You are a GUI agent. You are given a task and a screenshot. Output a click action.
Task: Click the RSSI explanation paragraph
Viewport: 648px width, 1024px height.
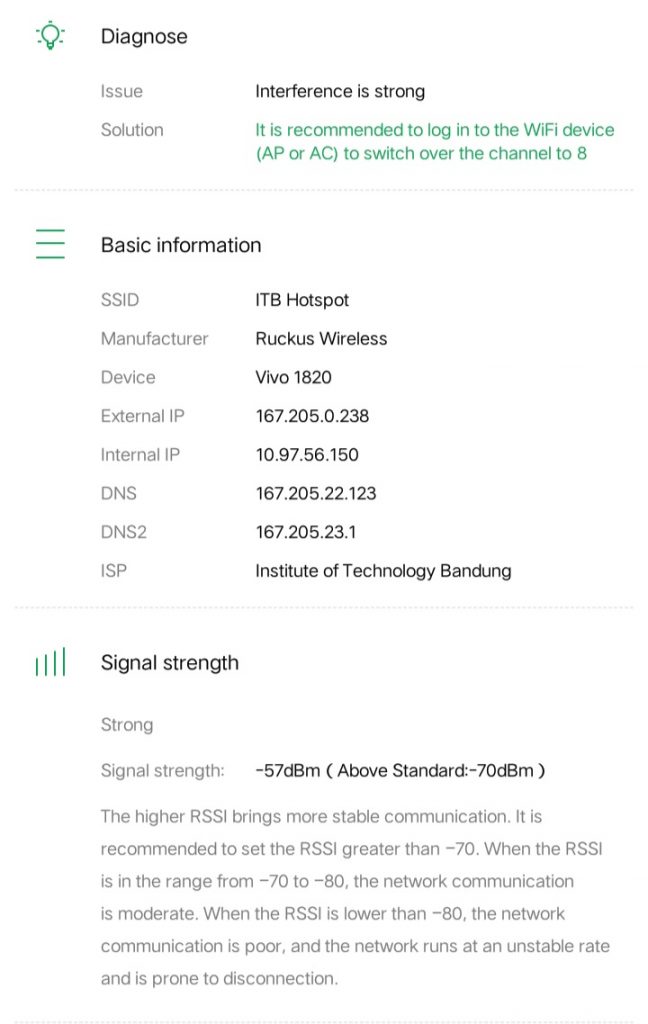[x=355, y=897]
